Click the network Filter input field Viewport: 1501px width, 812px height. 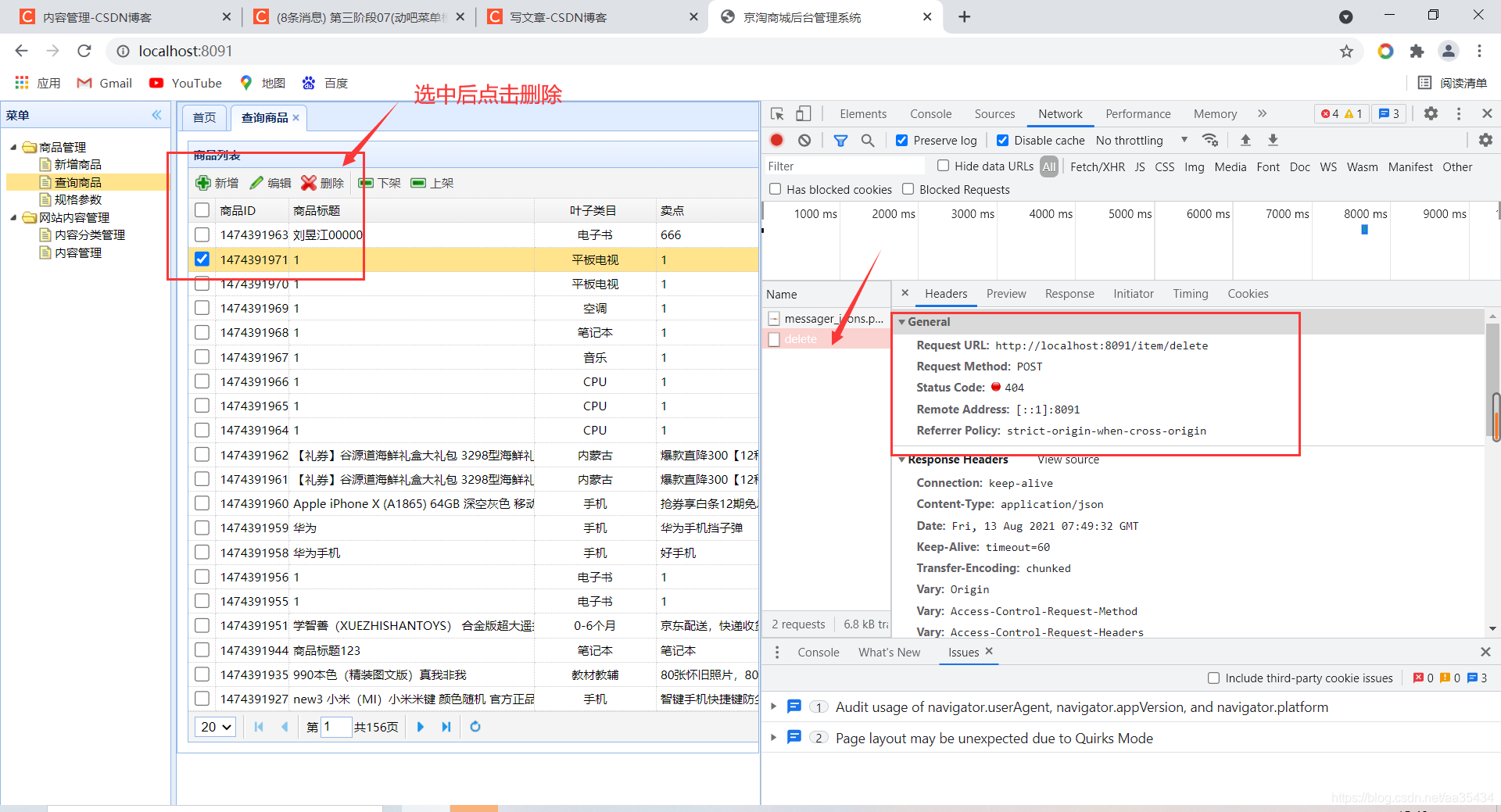(844, 166)
